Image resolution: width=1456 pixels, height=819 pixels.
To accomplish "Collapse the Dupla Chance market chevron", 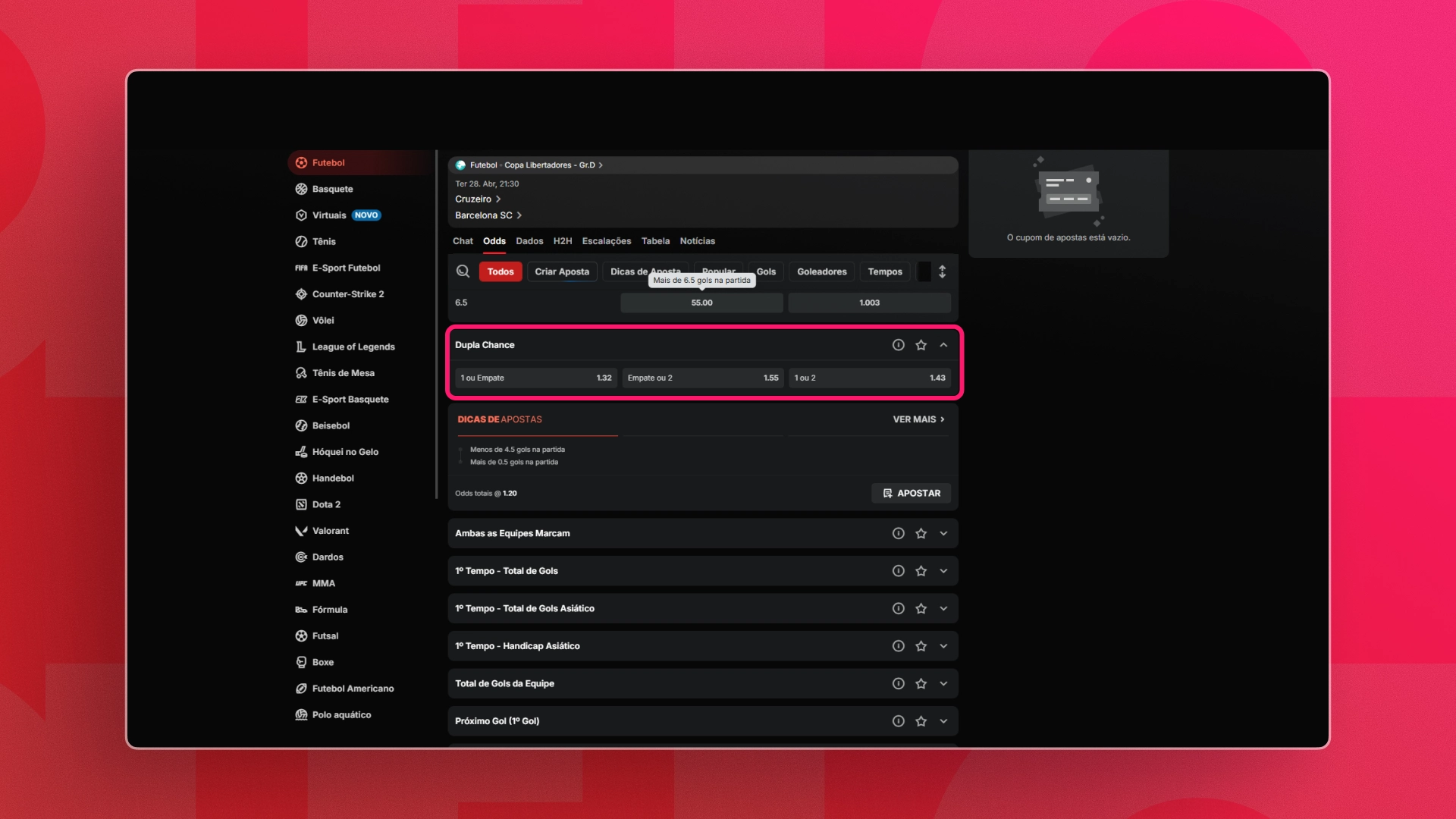I will (x=944, y=345).
